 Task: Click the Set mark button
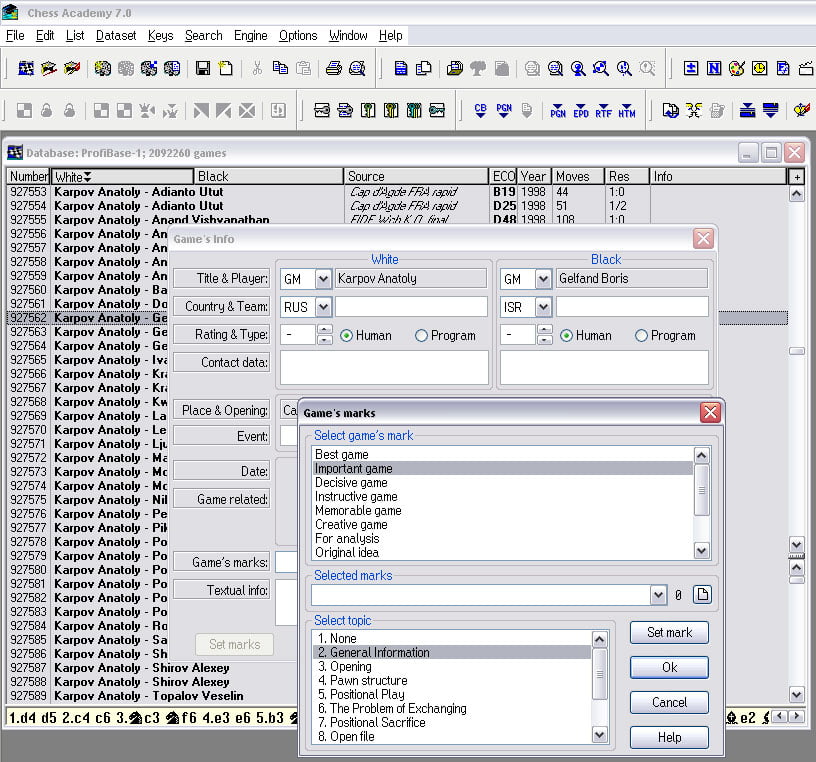(669, 632)
